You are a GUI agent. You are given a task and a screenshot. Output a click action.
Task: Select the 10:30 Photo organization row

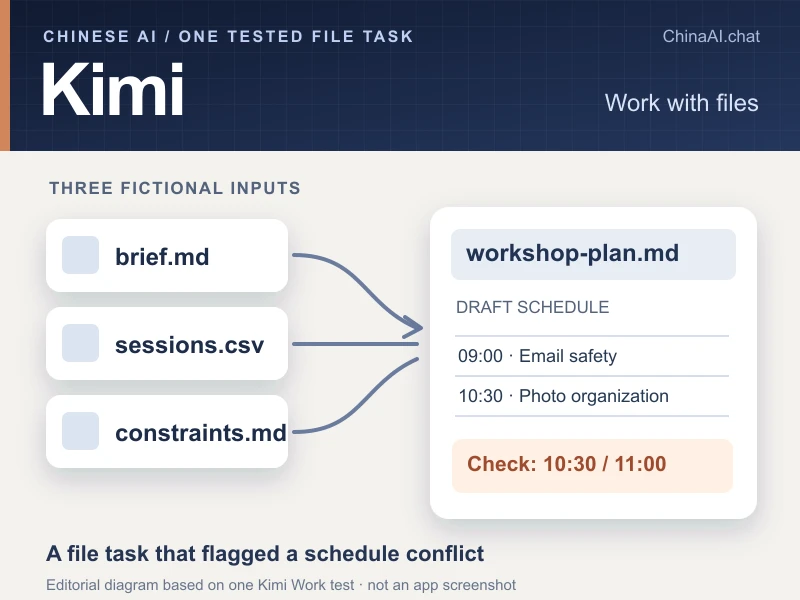tap(592, 396)
